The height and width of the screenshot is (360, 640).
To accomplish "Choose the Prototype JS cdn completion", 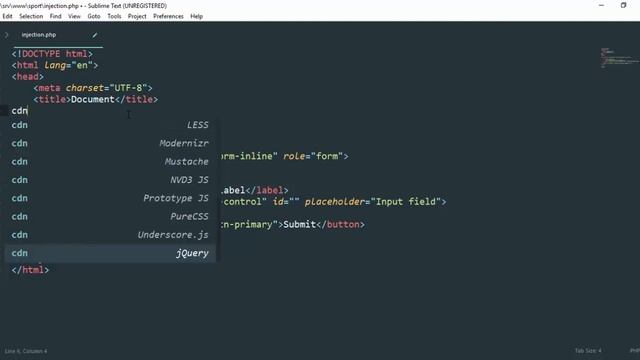I will click(110, 198).
